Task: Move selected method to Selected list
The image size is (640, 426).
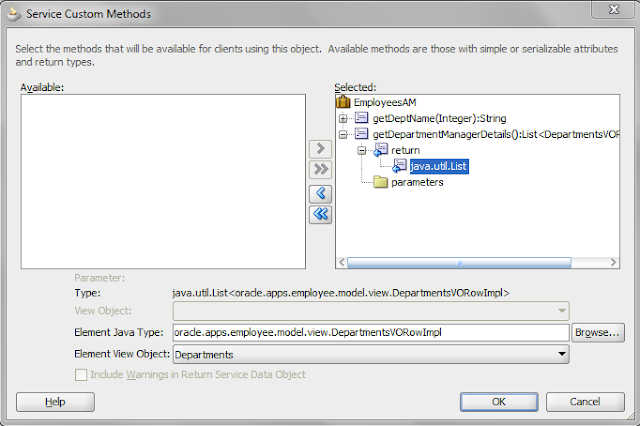Action: point(320,149)
